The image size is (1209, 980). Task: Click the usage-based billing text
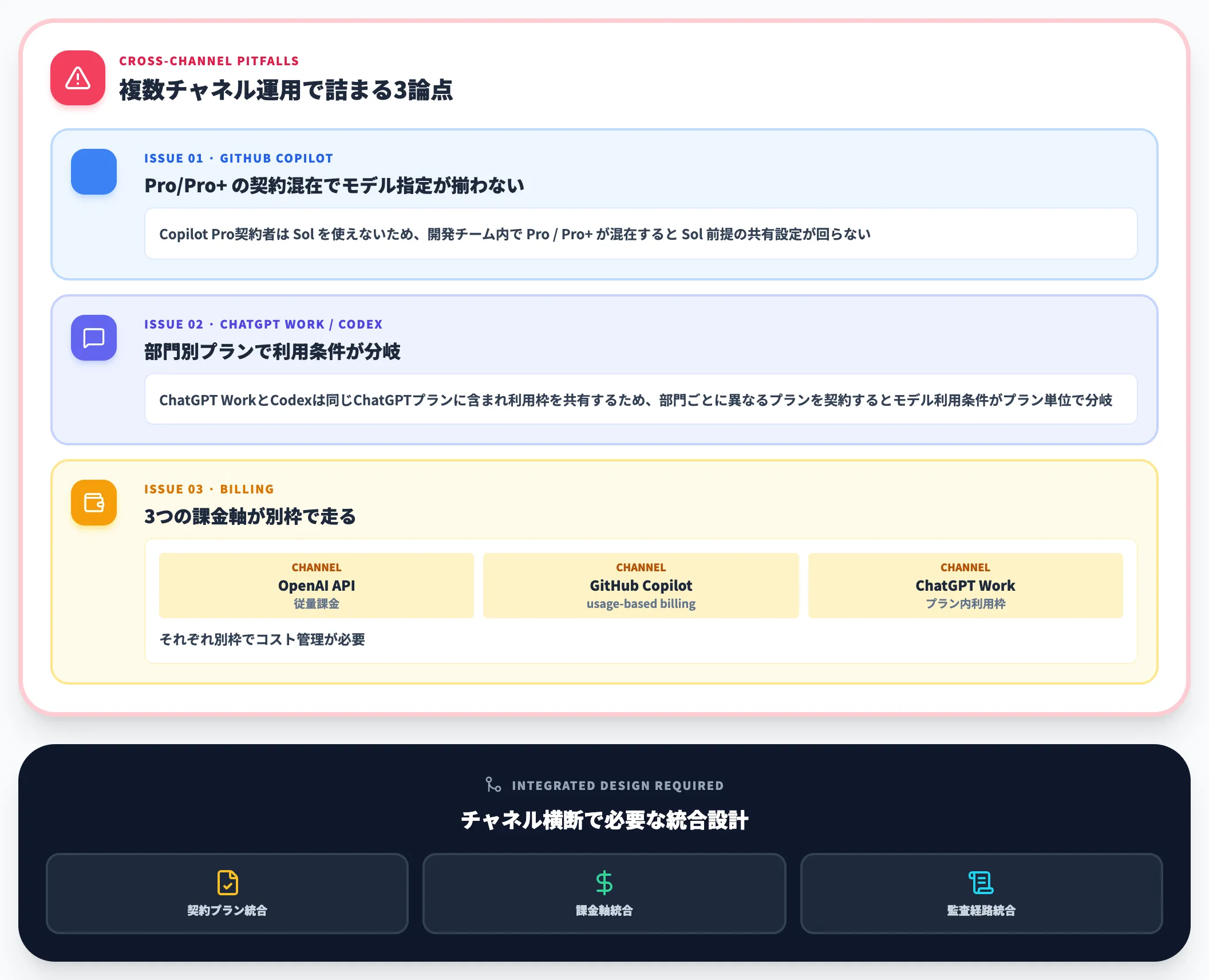click(x=641, y=604)
